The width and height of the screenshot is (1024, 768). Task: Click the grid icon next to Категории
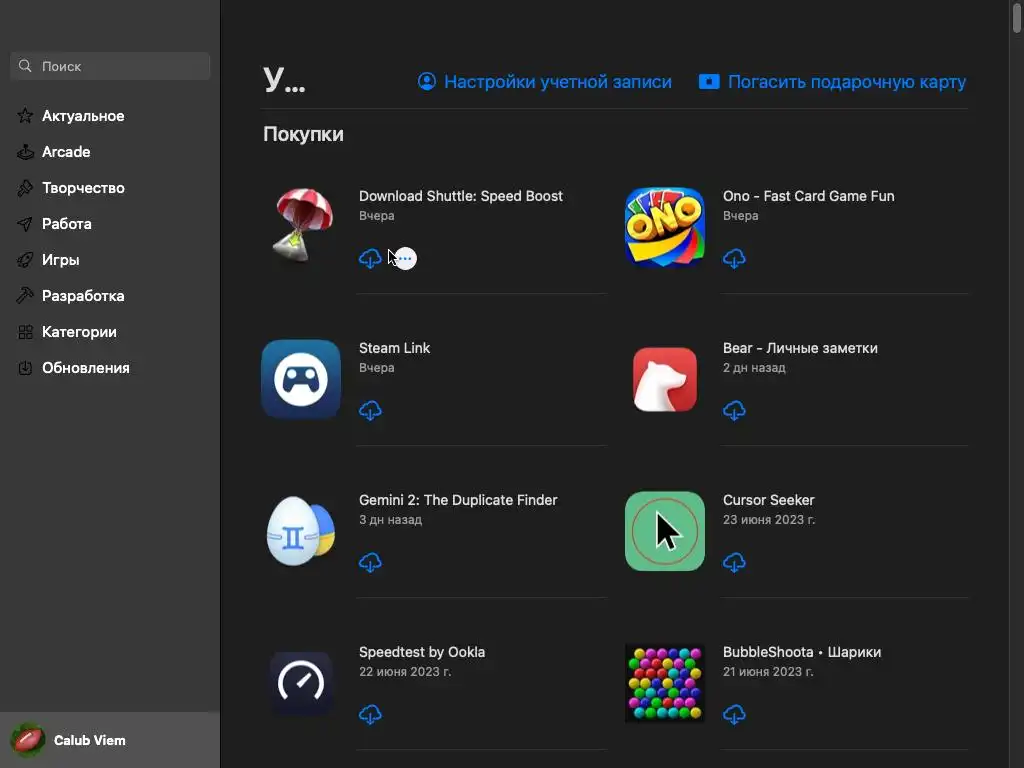[25, 332]
